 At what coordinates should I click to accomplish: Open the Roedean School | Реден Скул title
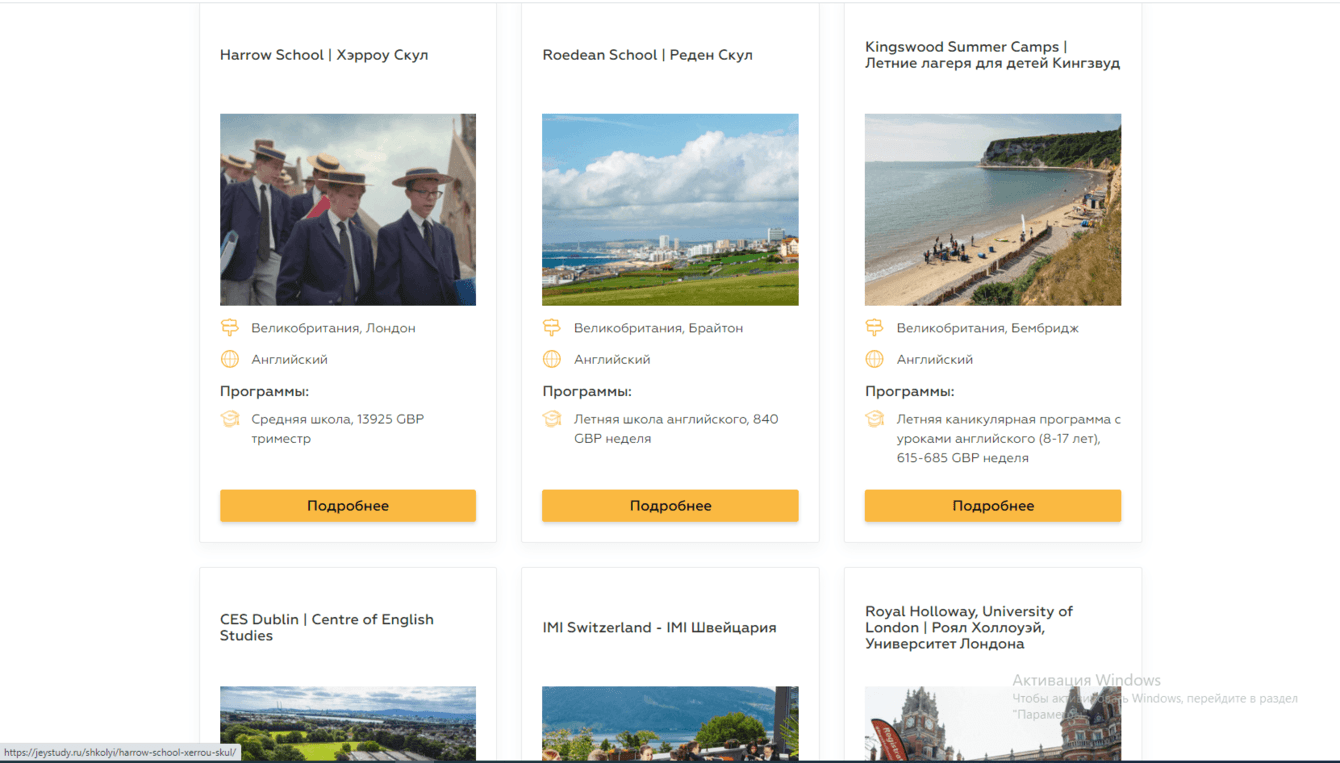(647, 55)
